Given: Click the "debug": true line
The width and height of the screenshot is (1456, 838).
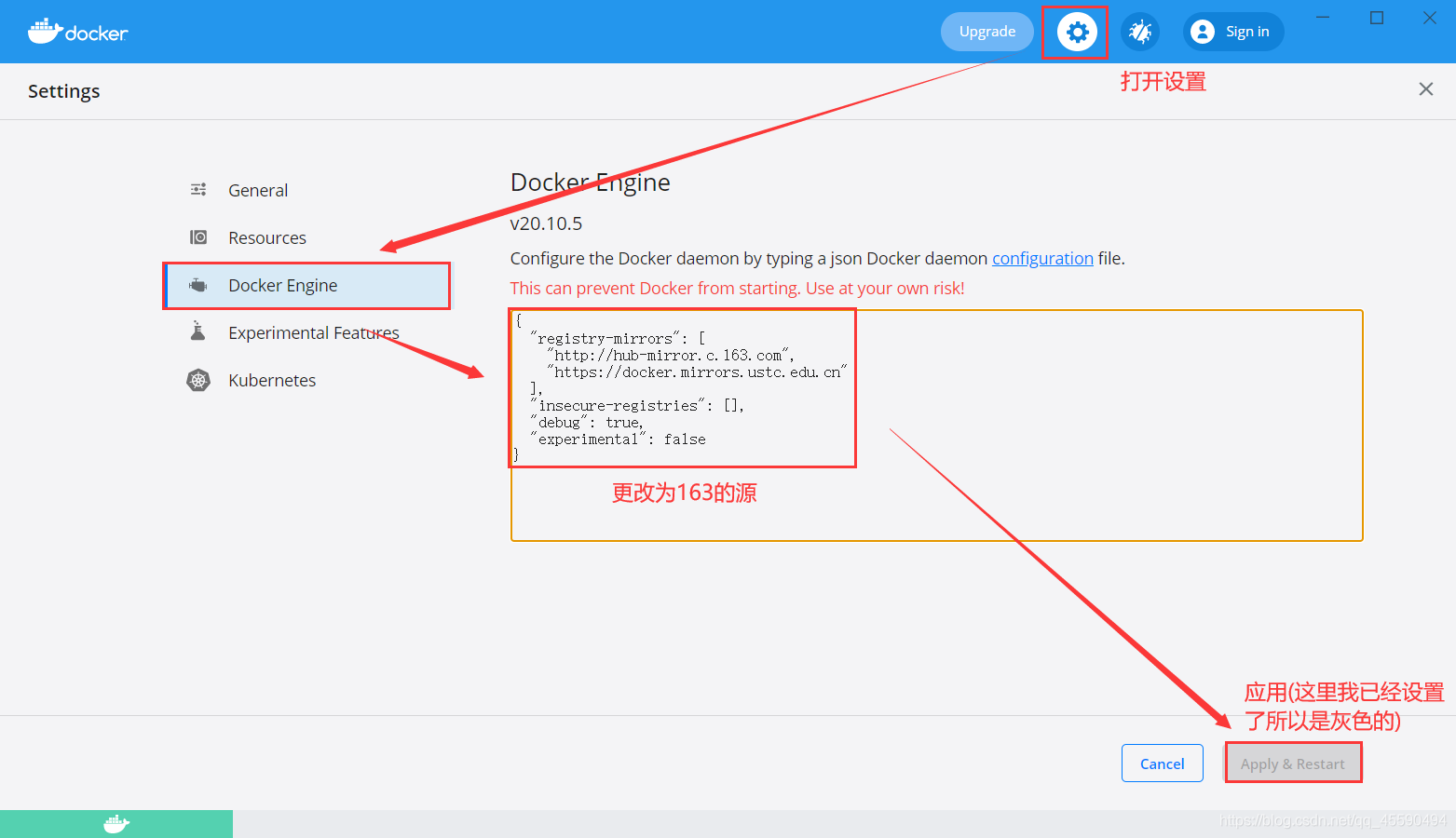Looking at the screenshot, I should click(x=587, y=423).
